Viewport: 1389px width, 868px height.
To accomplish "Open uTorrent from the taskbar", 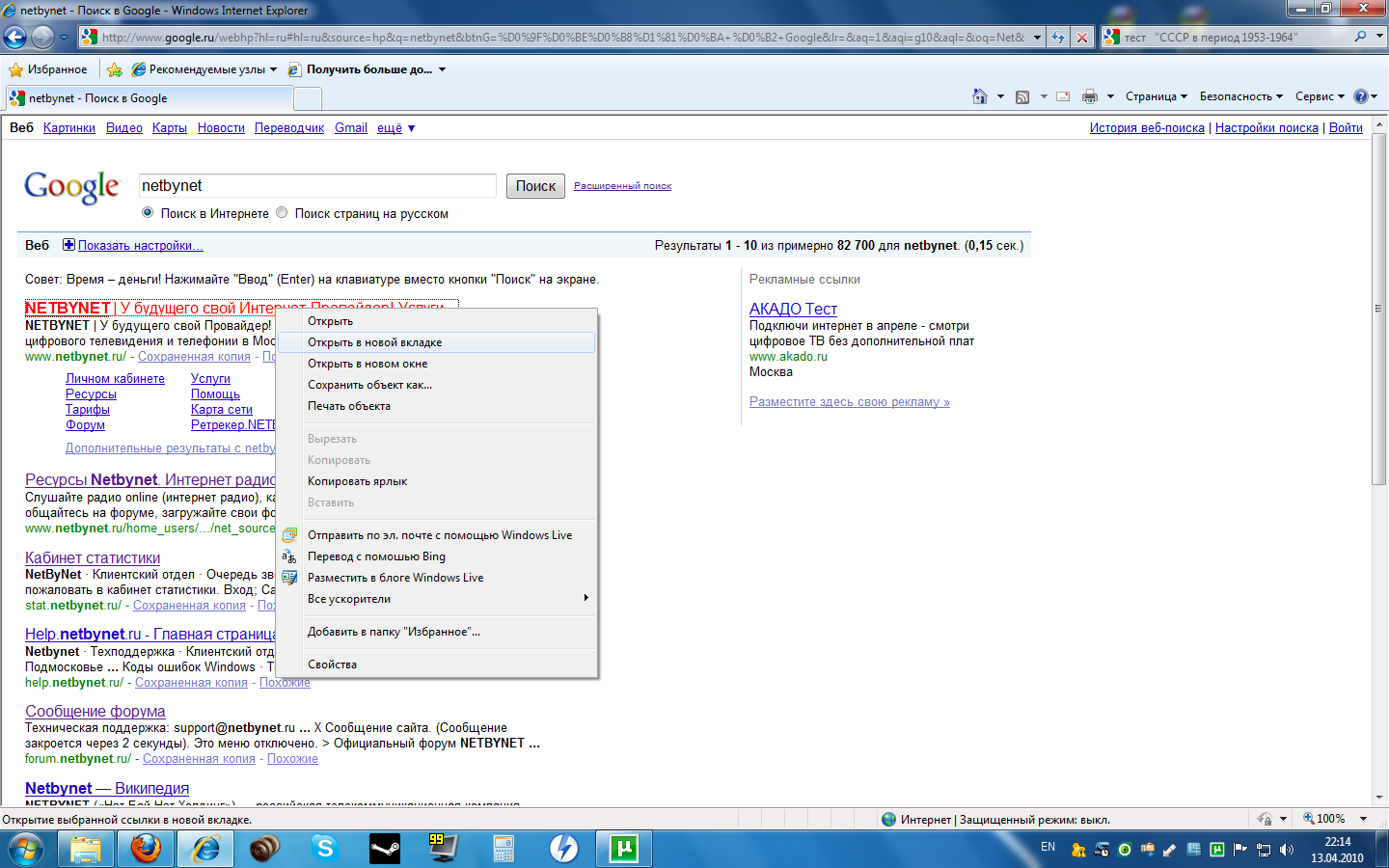I will 624,849.
